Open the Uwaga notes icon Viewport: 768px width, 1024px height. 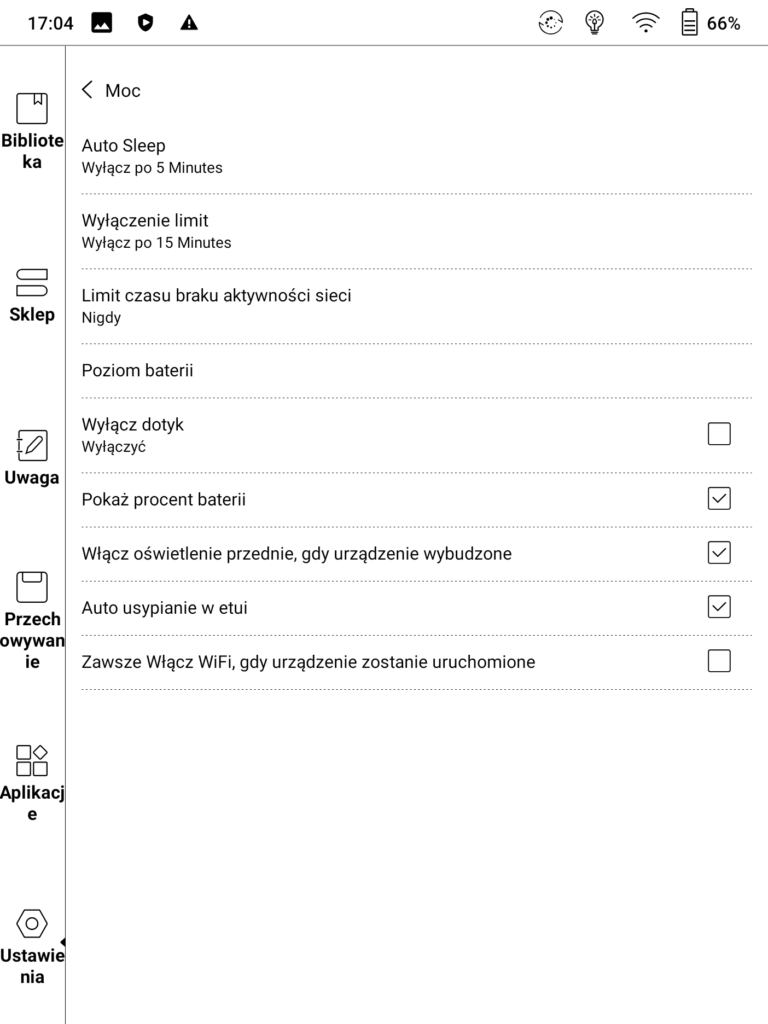(32, 445)
